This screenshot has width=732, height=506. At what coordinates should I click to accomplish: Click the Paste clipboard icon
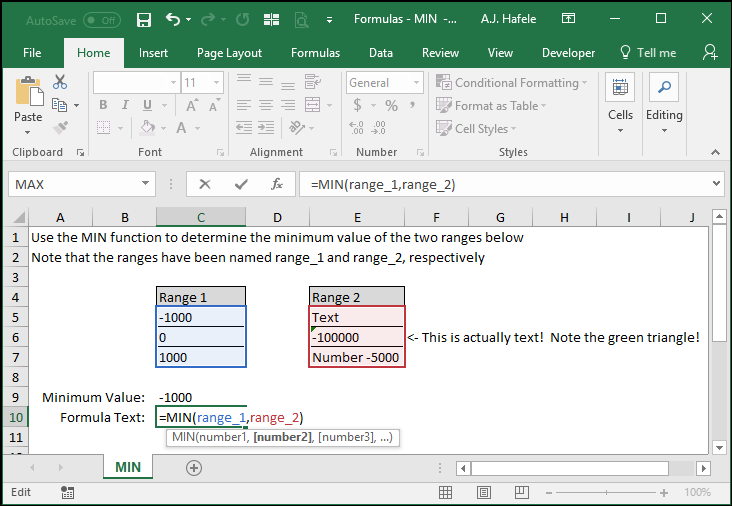point(28,92)
